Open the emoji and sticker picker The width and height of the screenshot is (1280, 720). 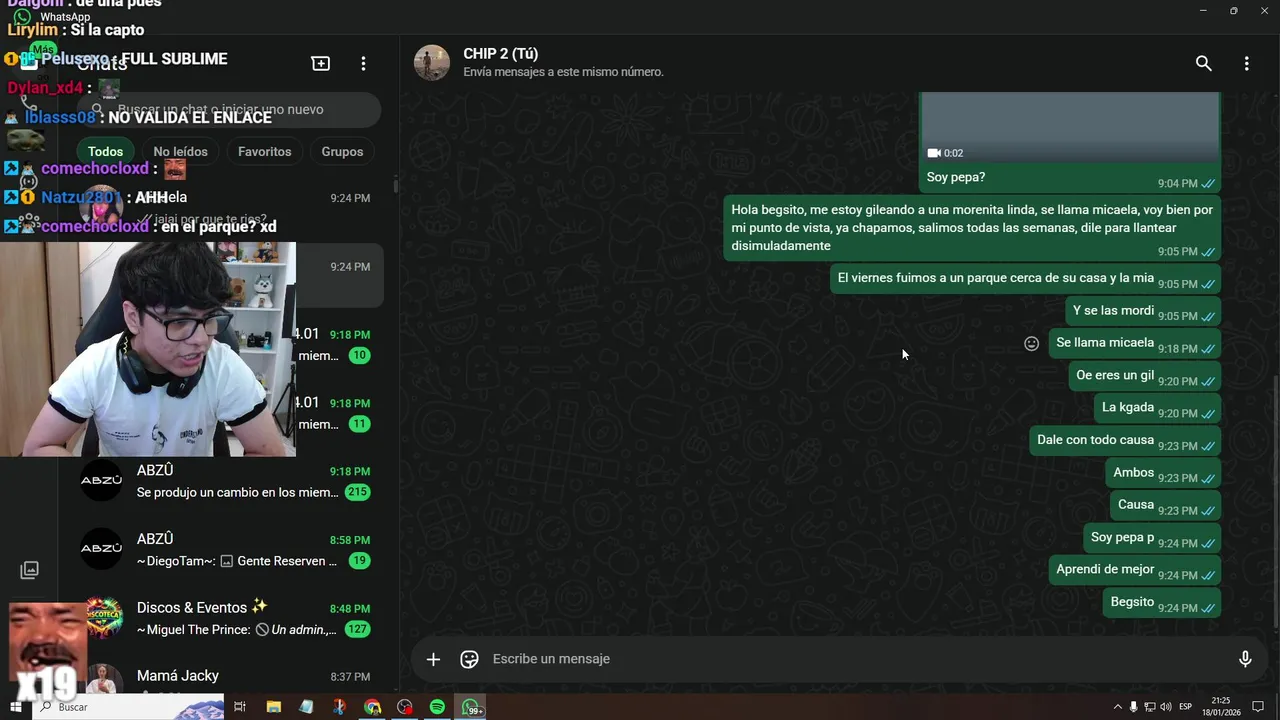(469, 659)
